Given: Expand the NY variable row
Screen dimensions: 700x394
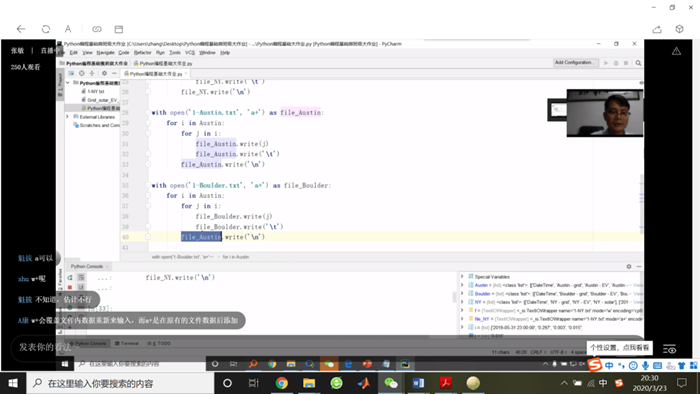Looking at the screenshot, I should [x=462, y=302].
